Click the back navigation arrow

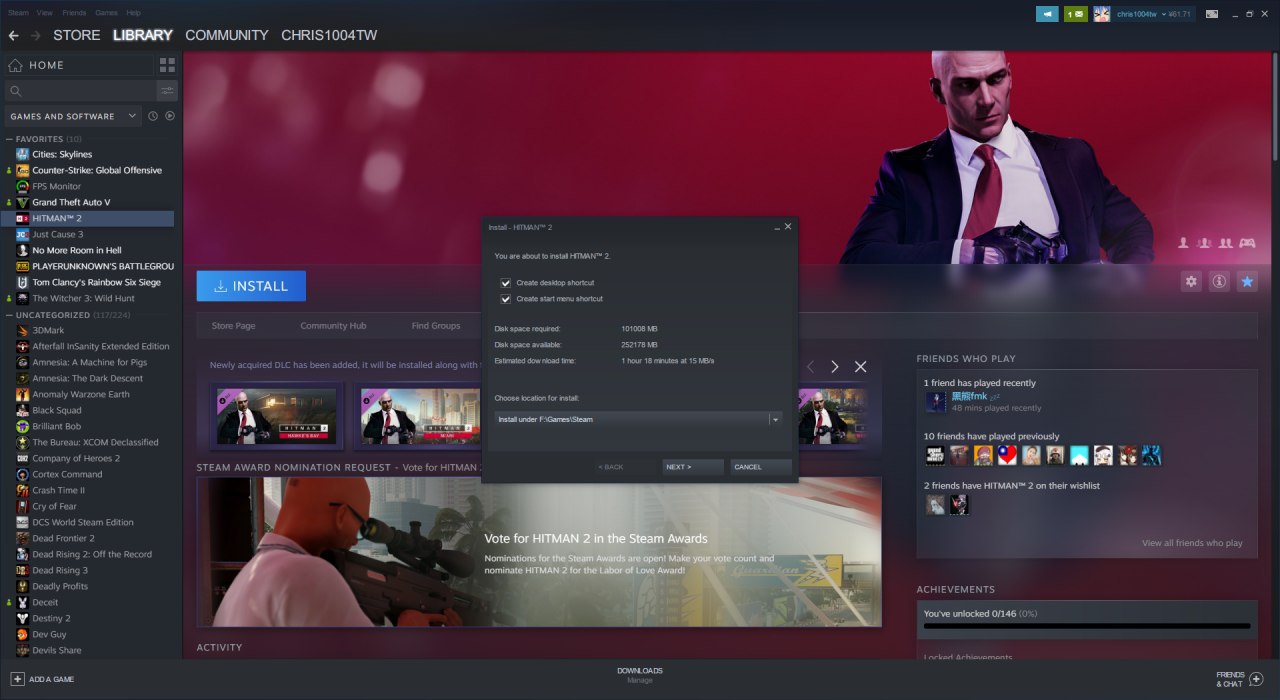(13, 35)
